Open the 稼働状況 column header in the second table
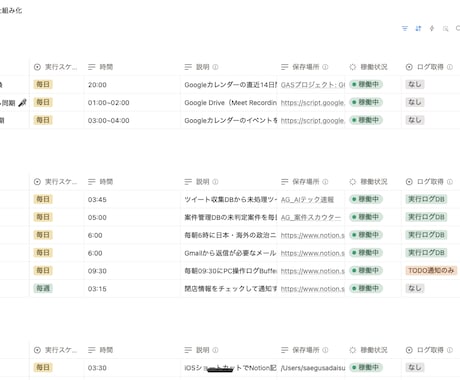 coord(368,182)
